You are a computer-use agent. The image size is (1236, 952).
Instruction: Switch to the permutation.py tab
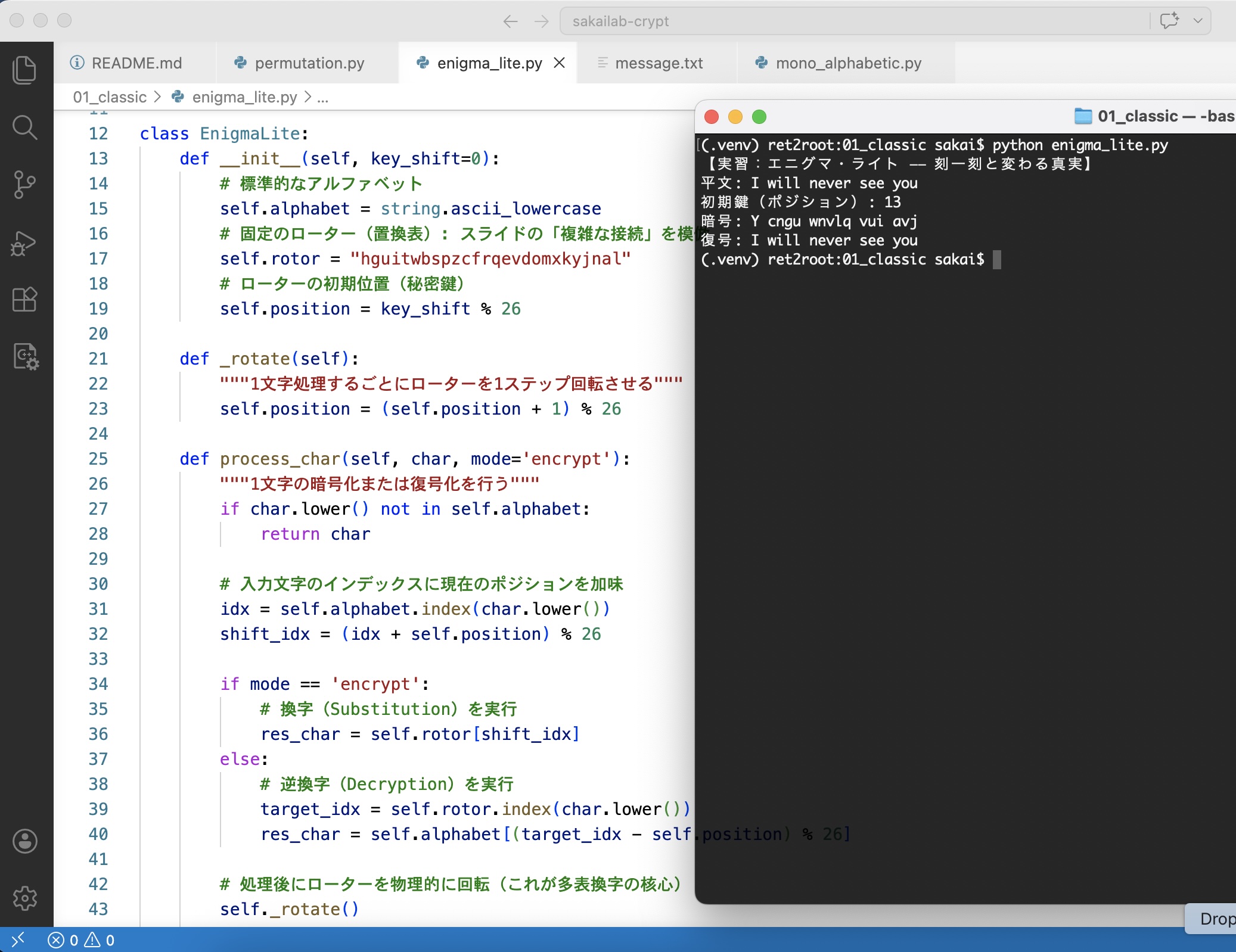(309, 63)
